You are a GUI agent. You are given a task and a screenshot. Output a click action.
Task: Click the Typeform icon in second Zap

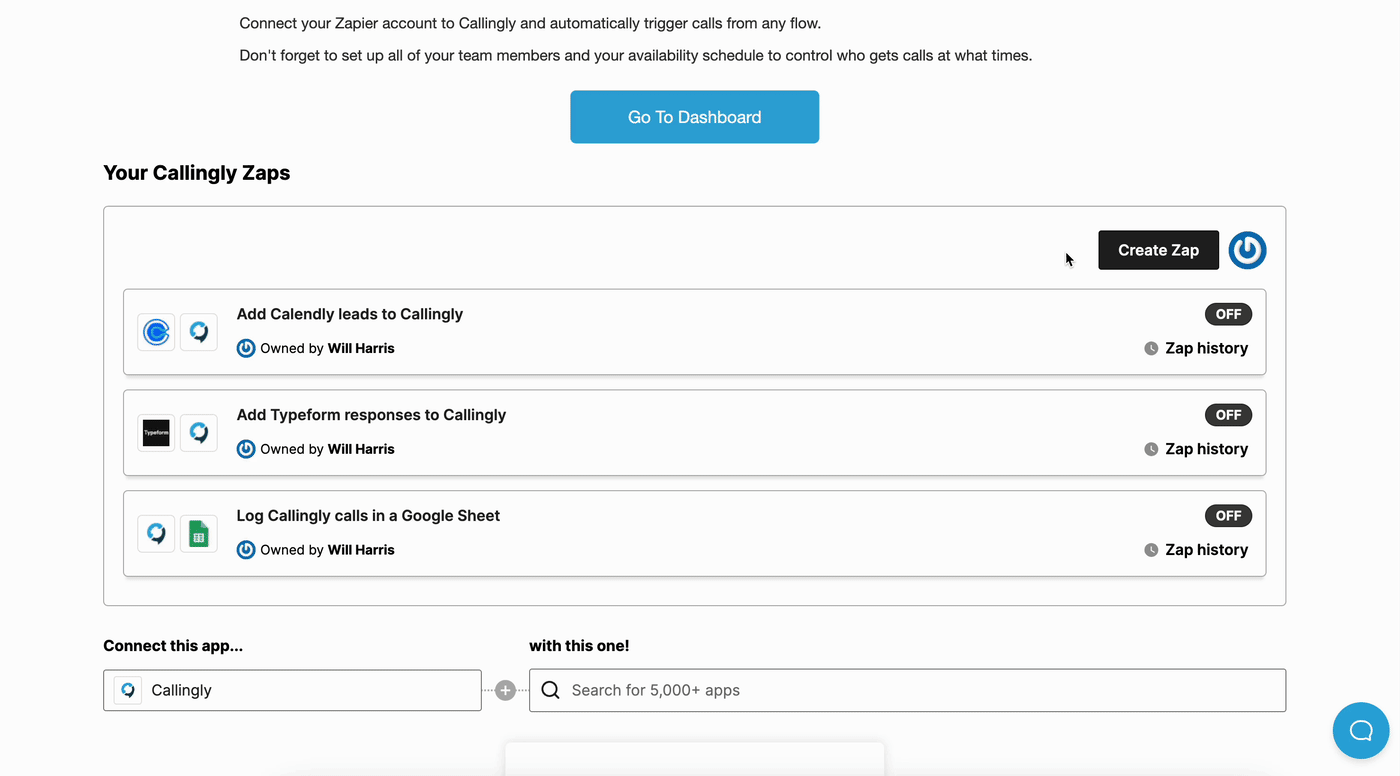(x=156, y=433)
